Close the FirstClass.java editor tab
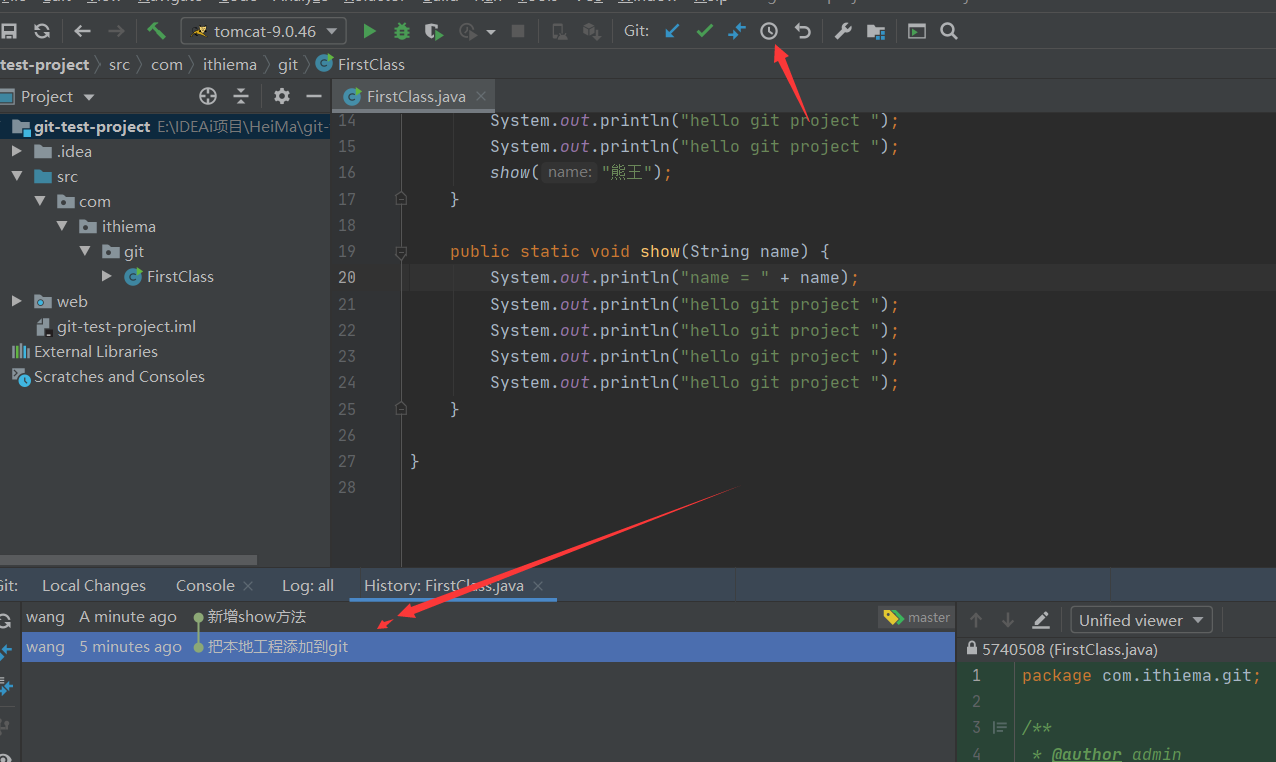The height and width of the screenshot is (762, 1276). pos(481,96)
